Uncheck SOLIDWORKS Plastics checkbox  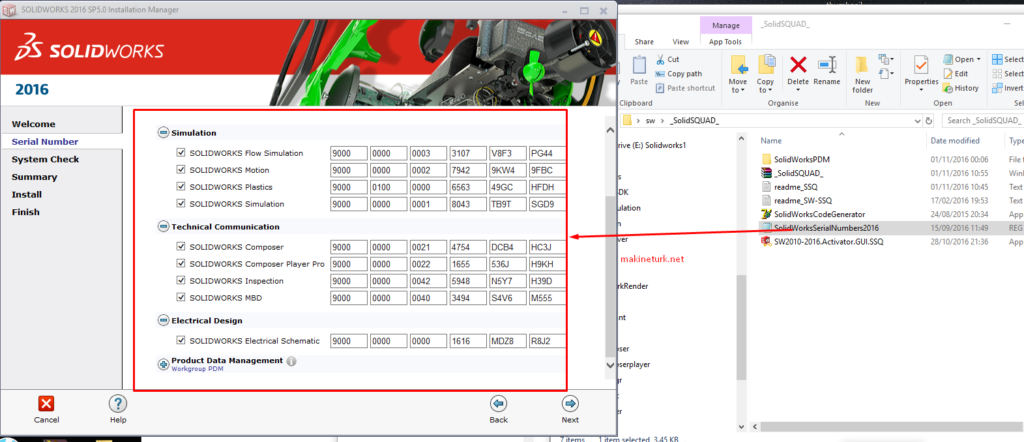click(x=181, y=187)
